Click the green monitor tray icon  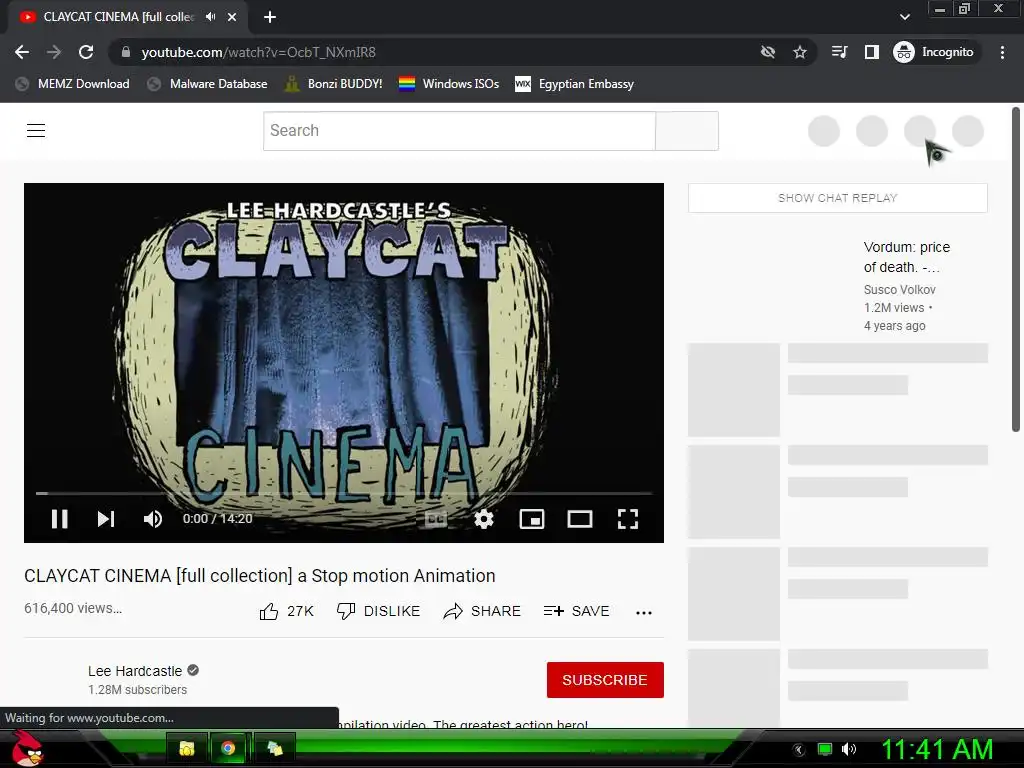[825, 749]
